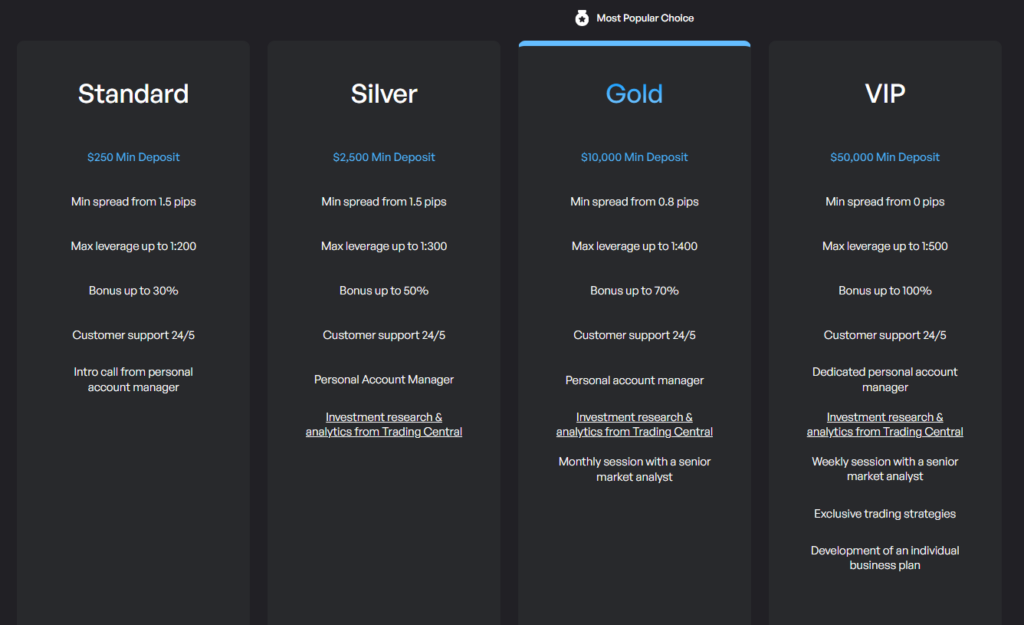Click Min spread from 0 pips
This screenshot has width=1024, height=625.
[885, 202]
